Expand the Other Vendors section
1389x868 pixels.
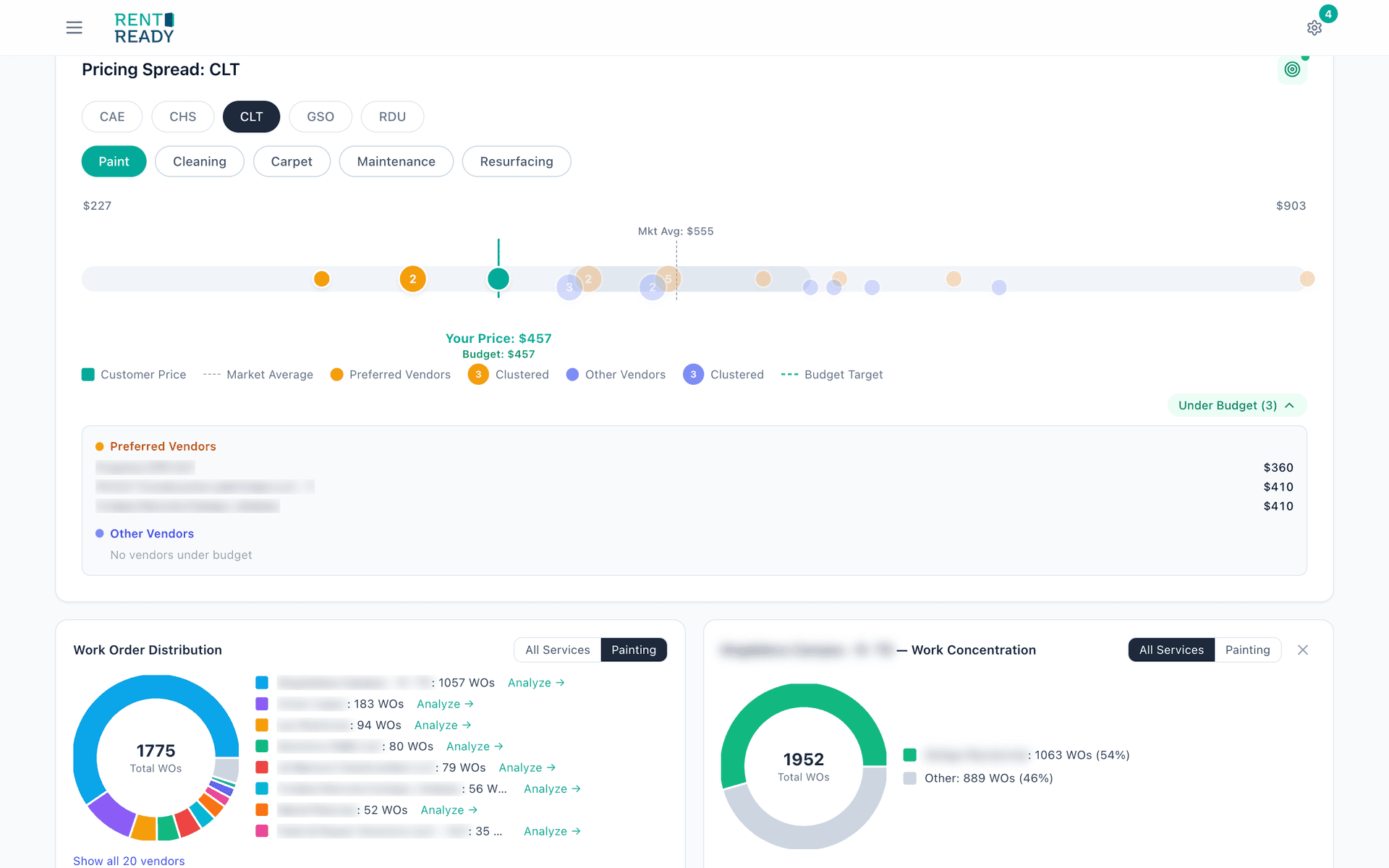coord(152,533)
